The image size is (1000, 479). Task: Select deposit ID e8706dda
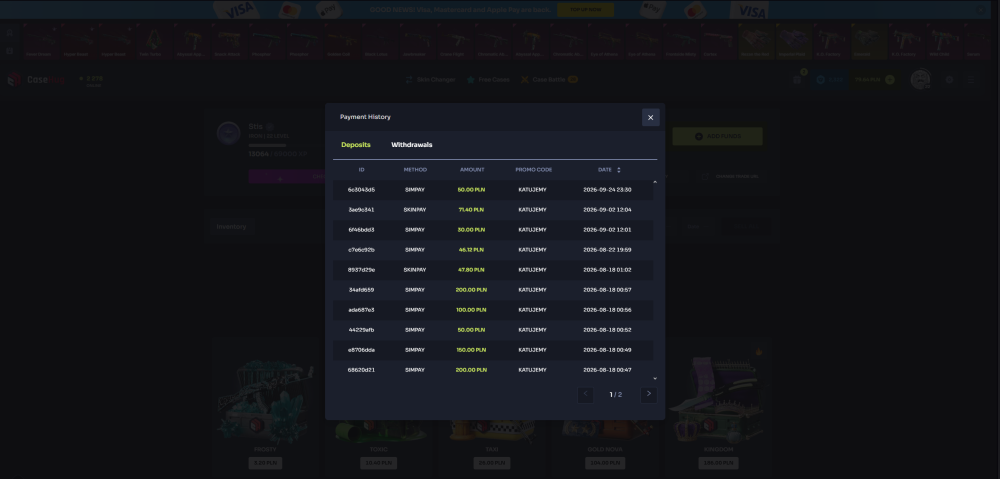pos(362,350)
